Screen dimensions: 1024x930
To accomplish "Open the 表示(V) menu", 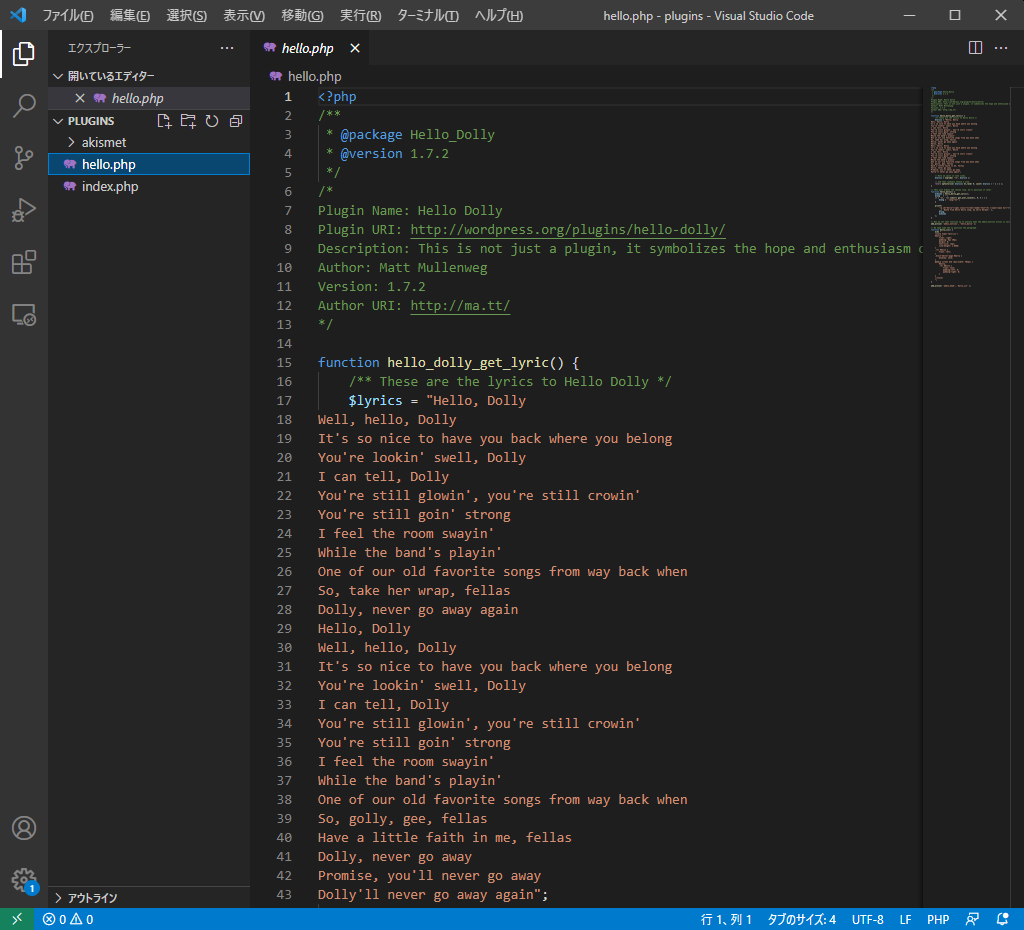I will [x=244, y=15].
